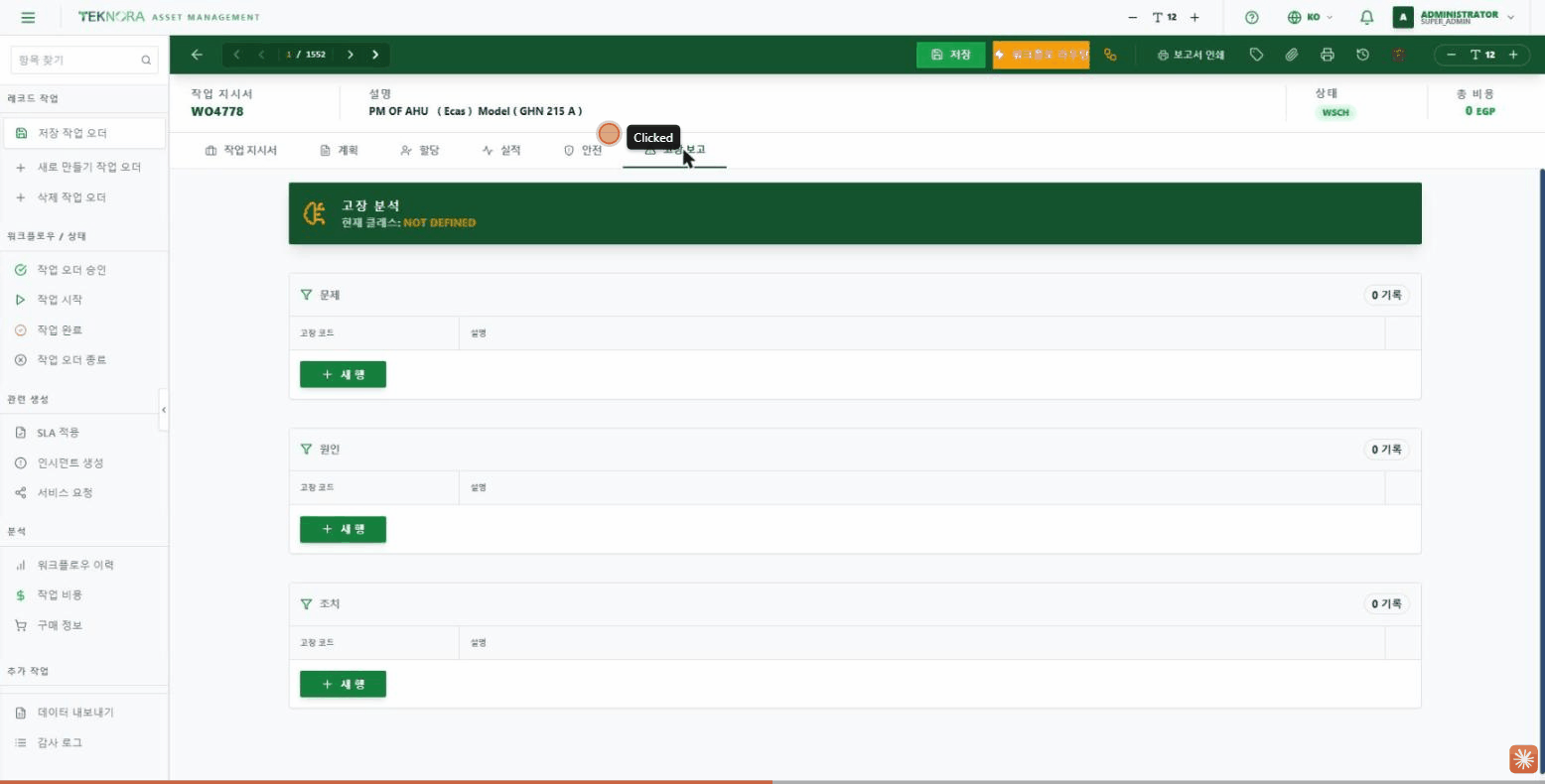Open the history clock icon
The height and width of the screenshot is (784, 1545).
[x=1362, y=55]
